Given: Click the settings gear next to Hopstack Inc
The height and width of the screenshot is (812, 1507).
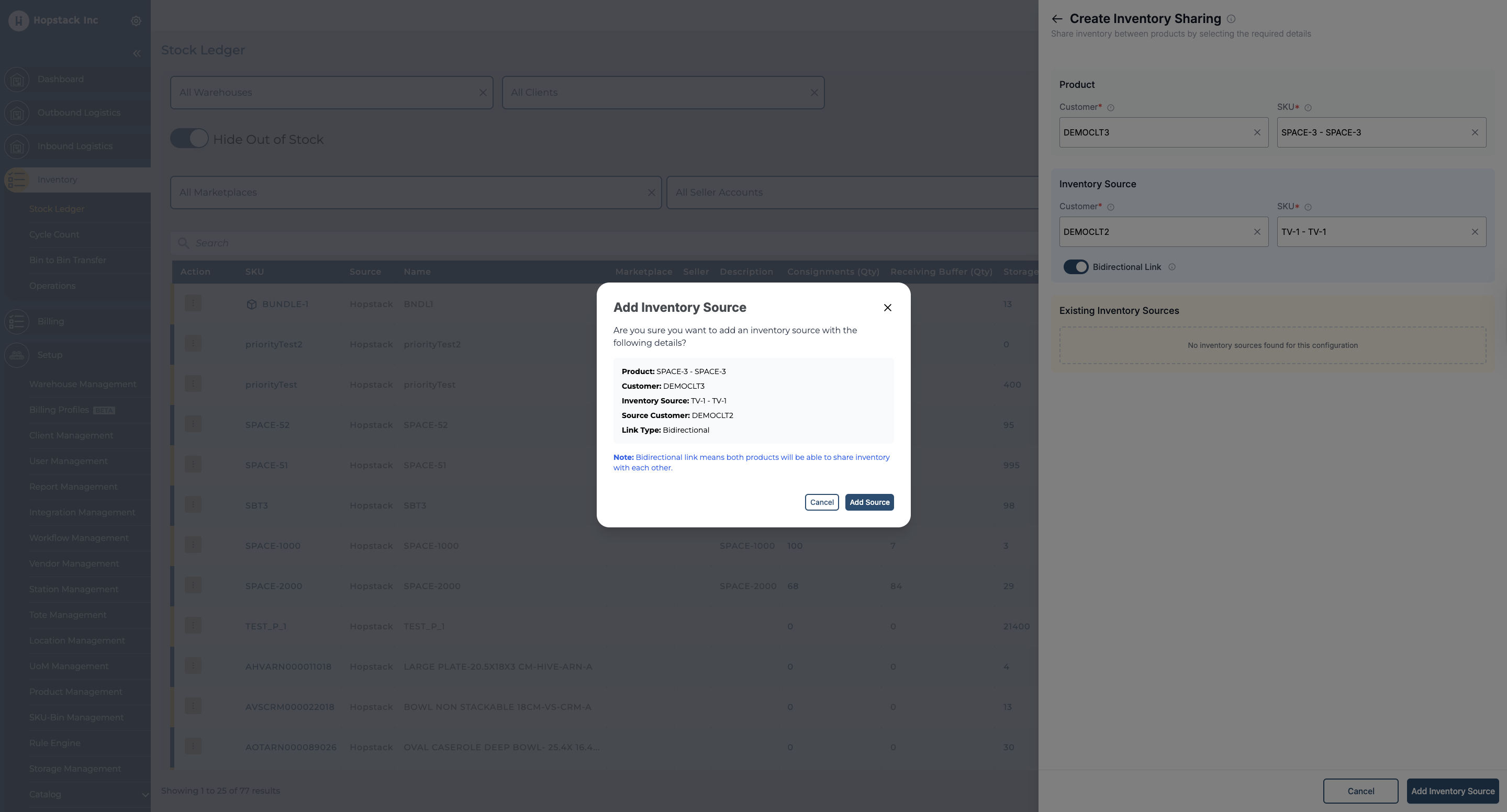Looking at the screenshot, I should (136, 20).
